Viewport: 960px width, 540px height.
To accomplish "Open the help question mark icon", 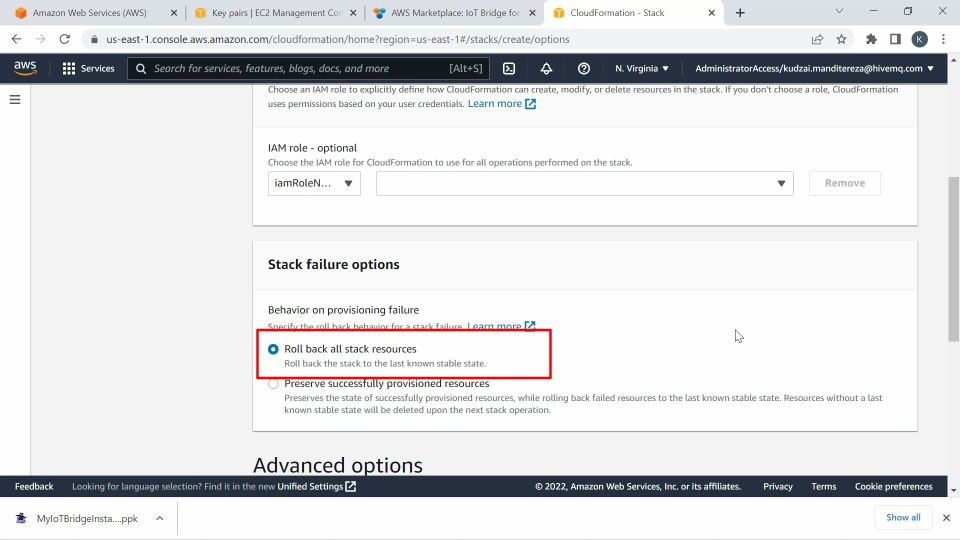I will tap(583, 69).
